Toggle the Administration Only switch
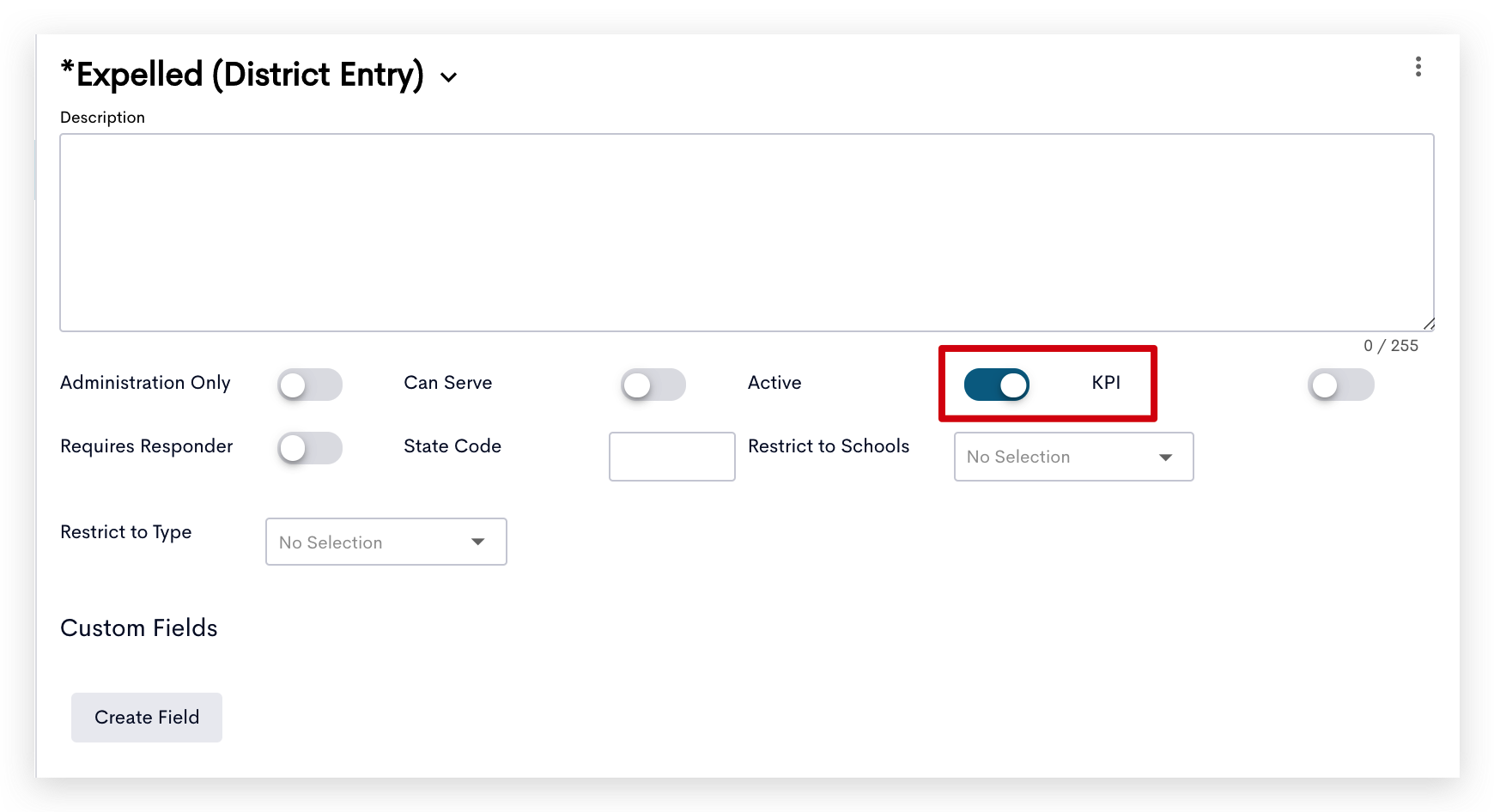1494x812 pixels. pos(310,385)
